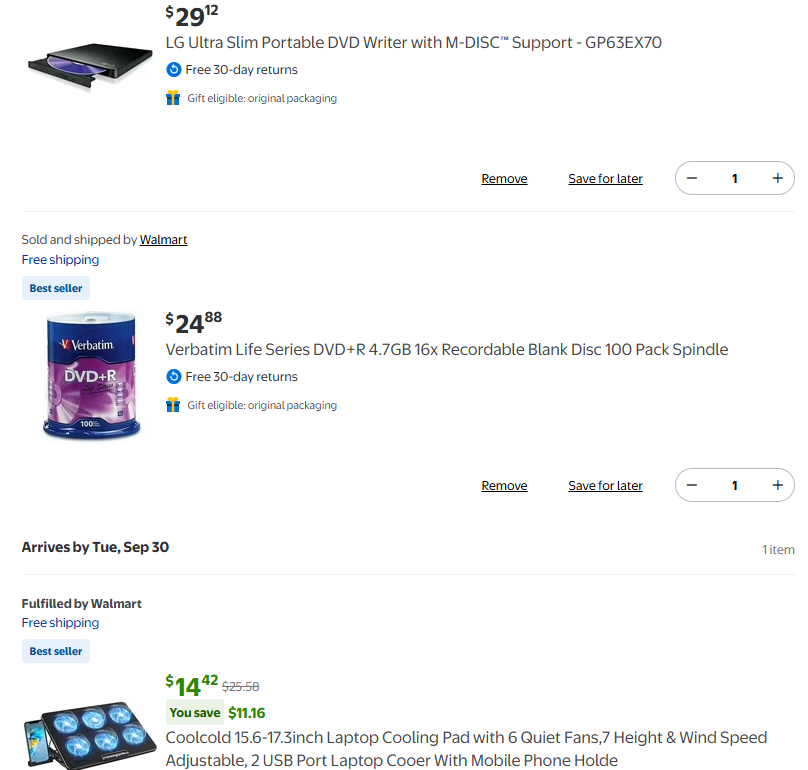Decrease Verbatim DVD+R quantity with minus icon

pos(692,485)
